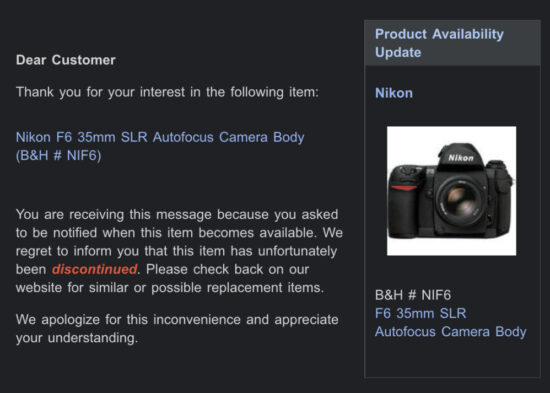Open the sidebar F6 35mm SLR link
Image resolution: width=550 pixels, height=393 pixels.
point(421,313)
